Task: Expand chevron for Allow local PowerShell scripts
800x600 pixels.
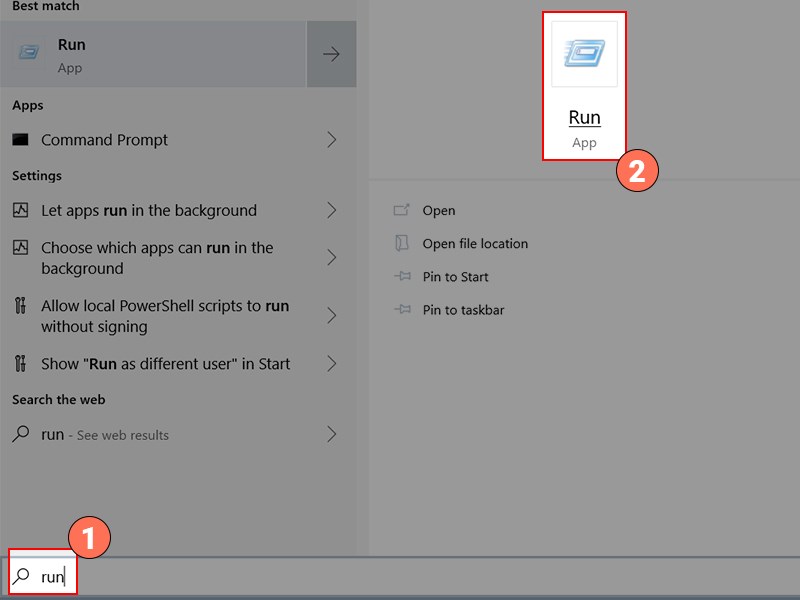Action: pos(332,316)
